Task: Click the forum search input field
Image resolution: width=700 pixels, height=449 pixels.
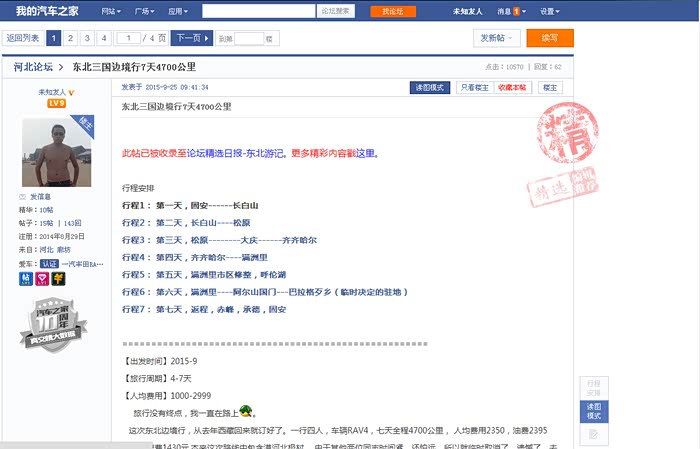Action: pyautogui.click(x=258, y=11)
